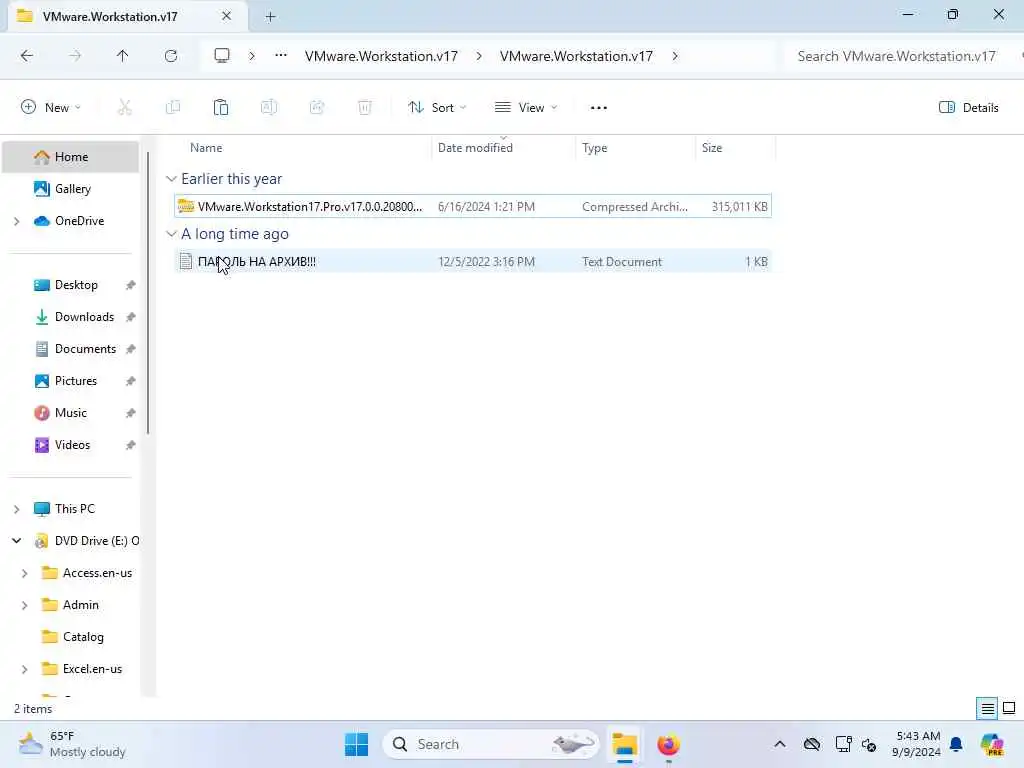Click the Copy icon in toolbar

(173, 108)
